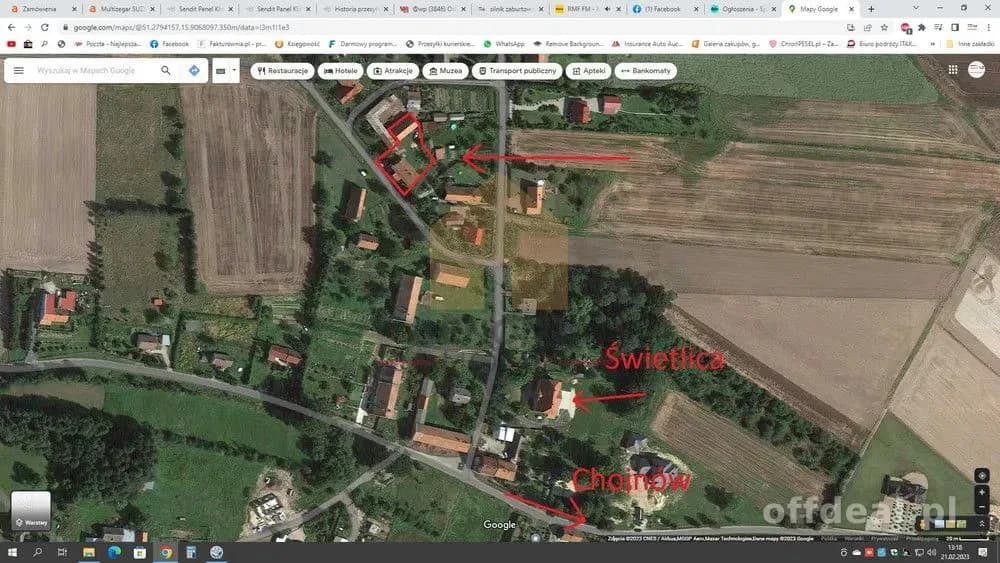Screen dimensions: 1000x563
Task: Open the Chrome three-dot menu
Action: tap(989, 27)
